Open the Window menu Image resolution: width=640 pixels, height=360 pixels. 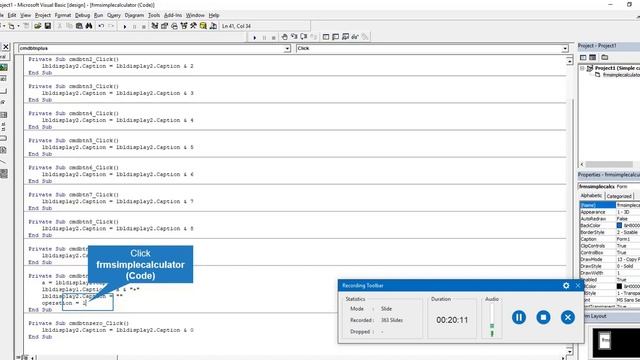[195, 15]
